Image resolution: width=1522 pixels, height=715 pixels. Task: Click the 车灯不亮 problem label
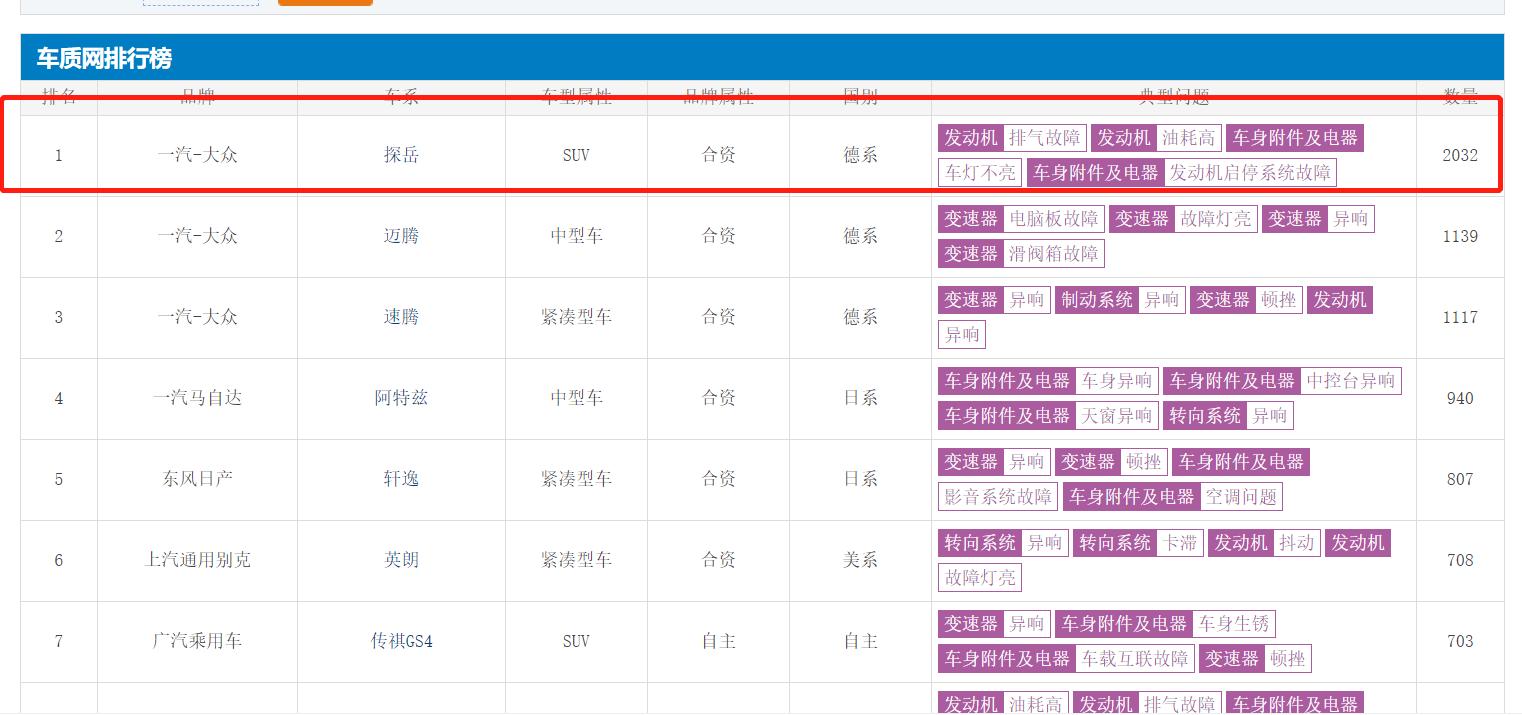click(x=980, y=173)
